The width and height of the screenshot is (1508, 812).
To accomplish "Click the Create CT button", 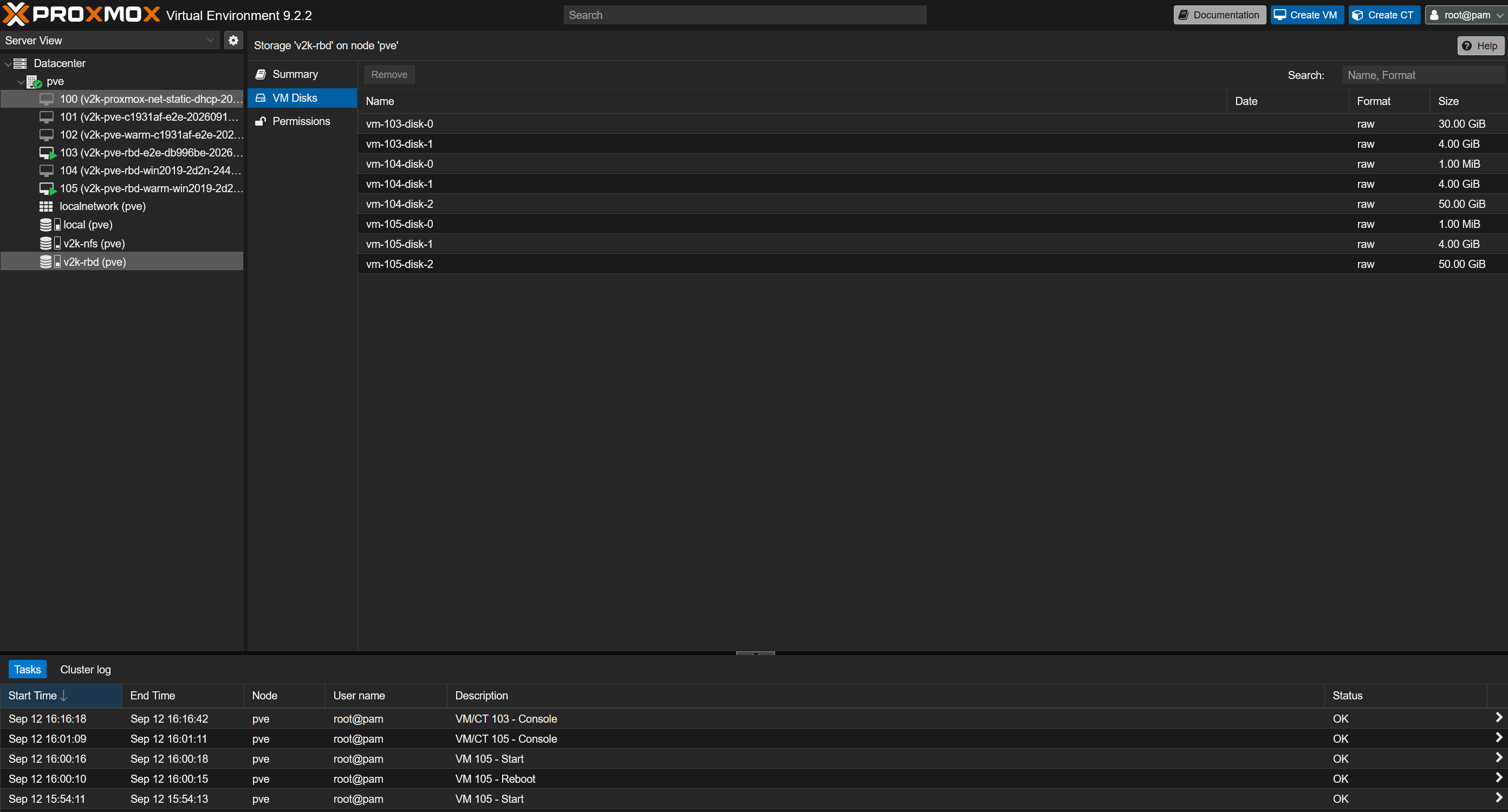I will pyautogui.click(x=1384, y=15).
